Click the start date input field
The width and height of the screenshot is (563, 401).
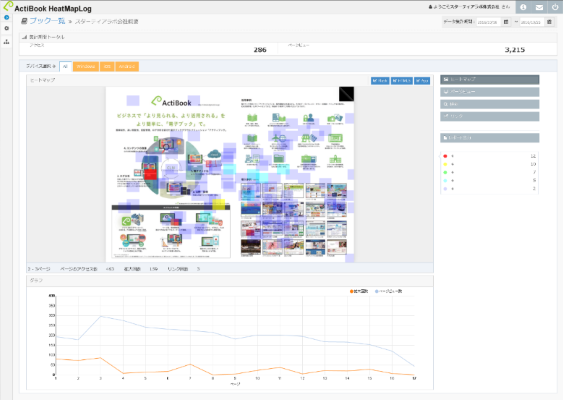tap(488, 22)
